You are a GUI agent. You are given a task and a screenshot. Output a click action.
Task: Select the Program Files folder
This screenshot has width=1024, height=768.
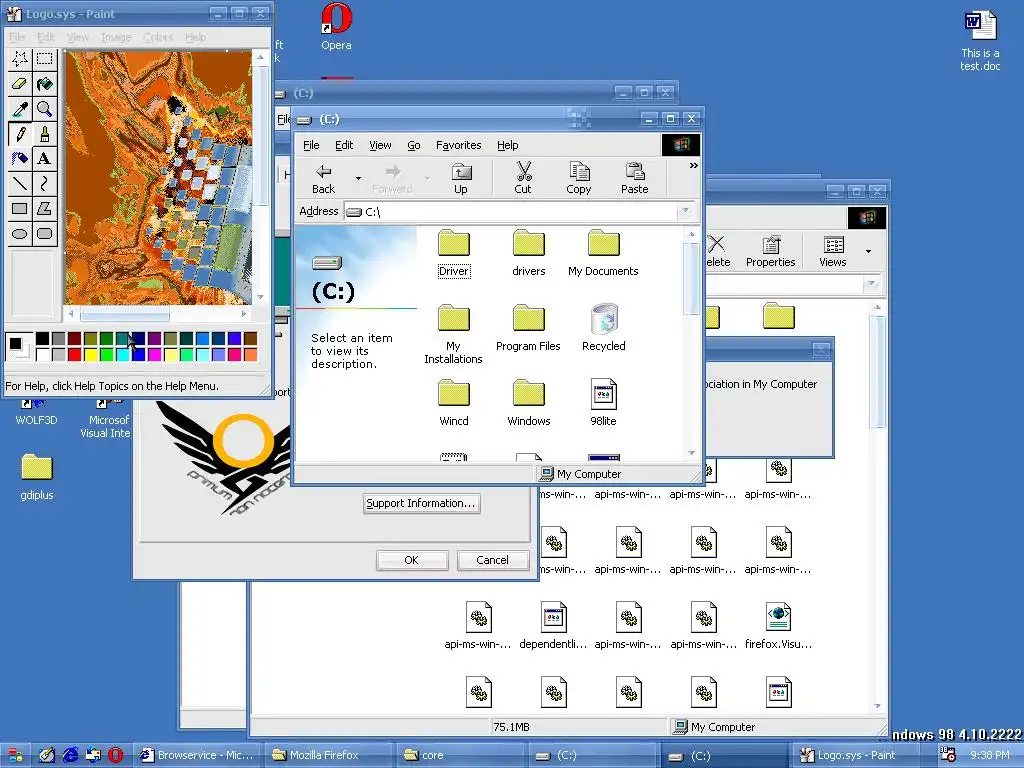pyautogui.click(x=528, y=328)
